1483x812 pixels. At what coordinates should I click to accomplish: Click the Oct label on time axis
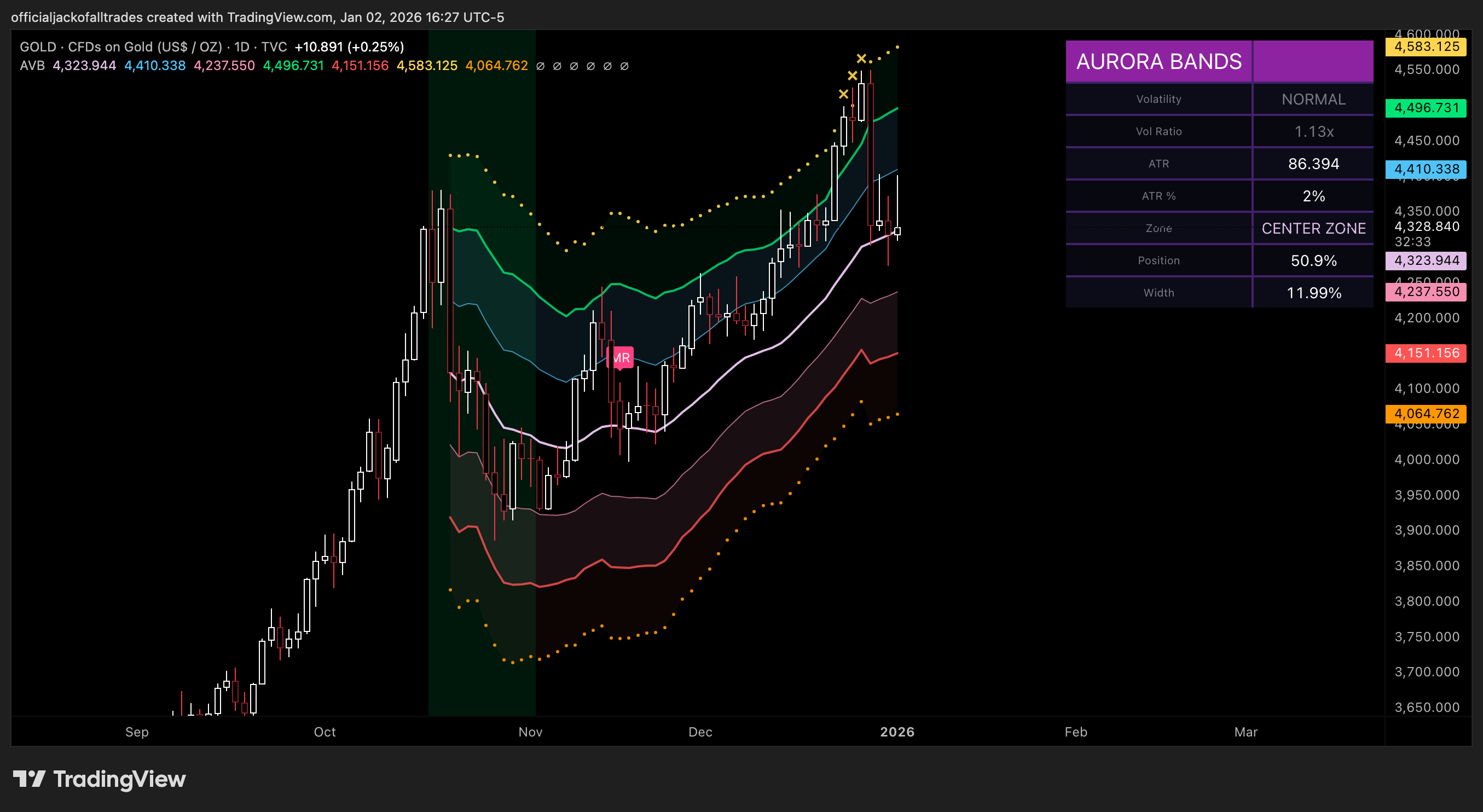click(x=325, y=732)
